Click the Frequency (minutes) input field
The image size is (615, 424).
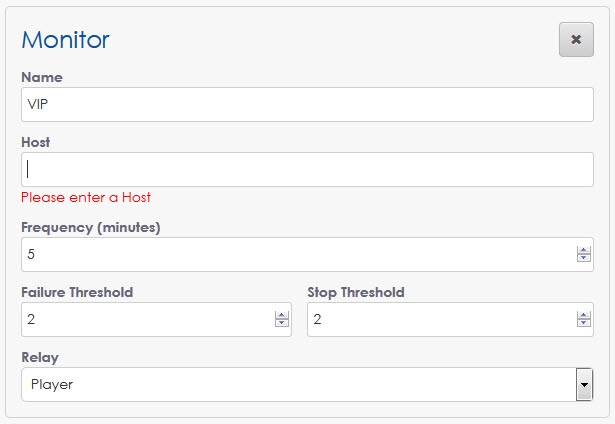[x=290, y=254]
